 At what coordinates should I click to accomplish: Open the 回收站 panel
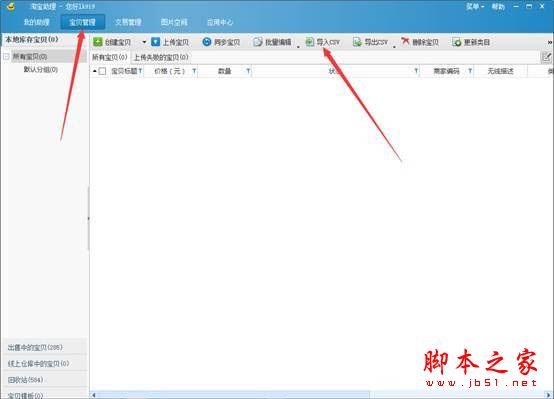click(44, 380)
